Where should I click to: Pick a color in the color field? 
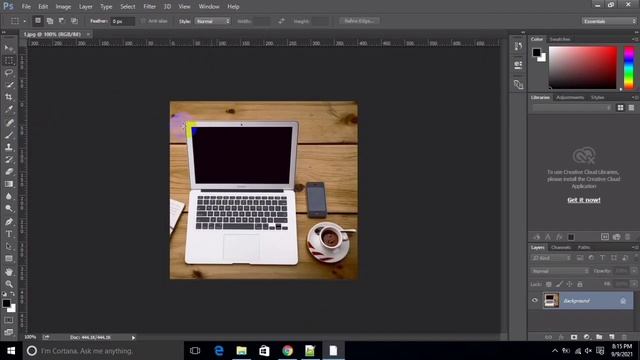tap(582, 67)
